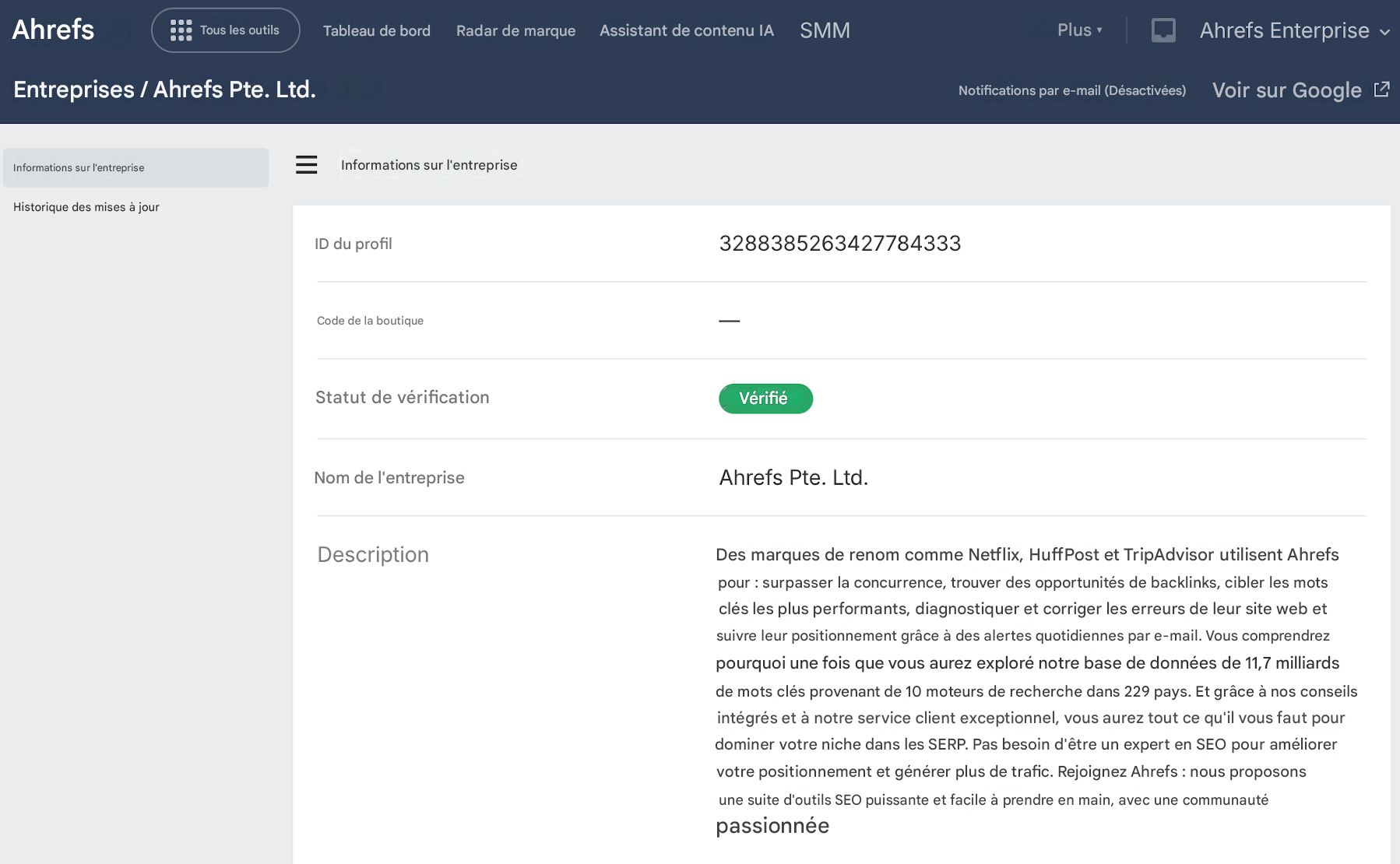The image size is (1400, 864).
Task: Open the Tous les outils grid menu
Action: [x=225, y=30]
